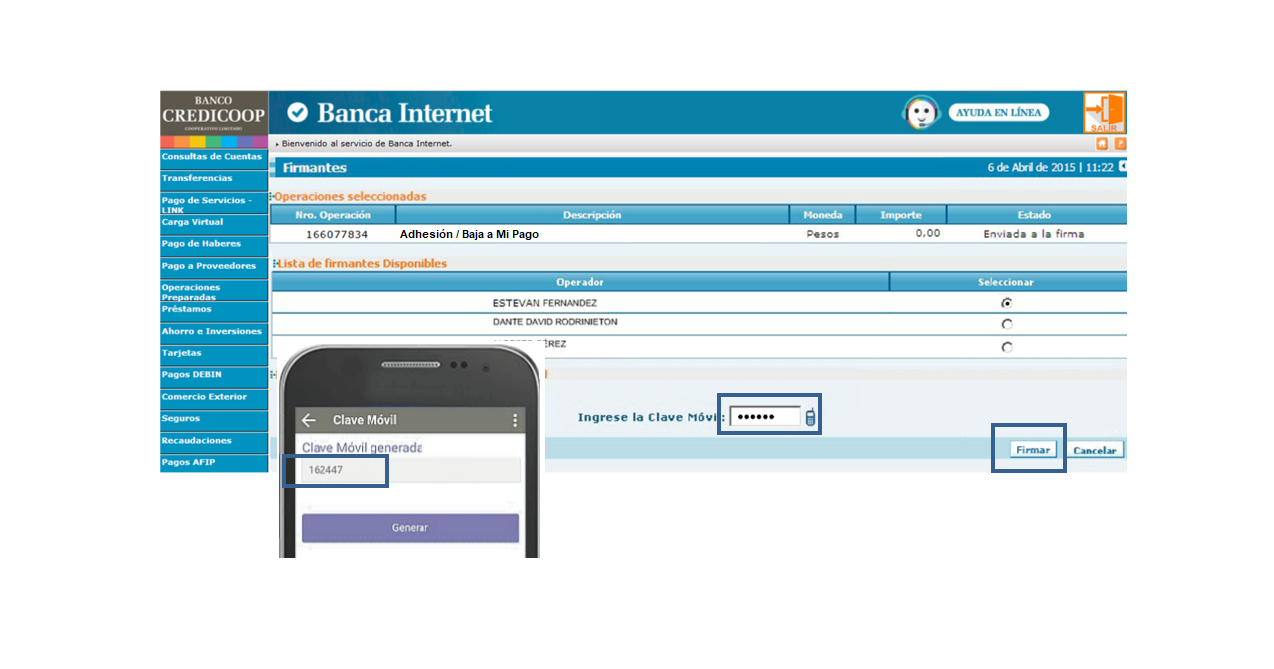Click the Nro. Operación column header

[x=333, y=215]
